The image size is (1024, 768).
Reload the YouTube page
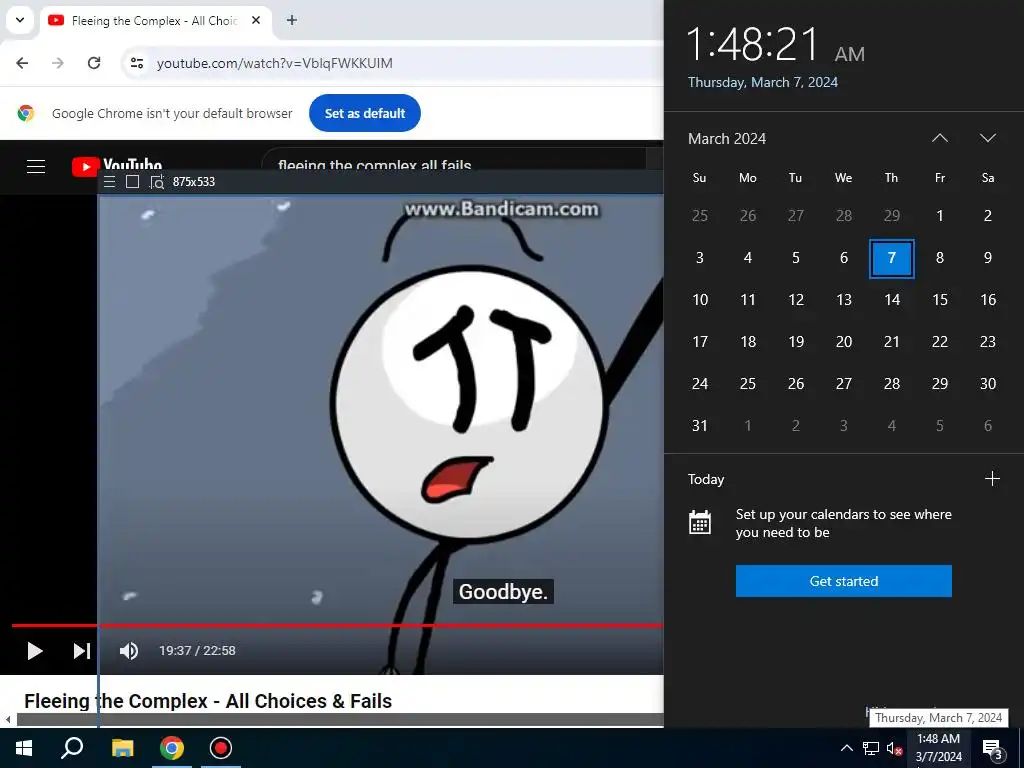tap(94, 63)
